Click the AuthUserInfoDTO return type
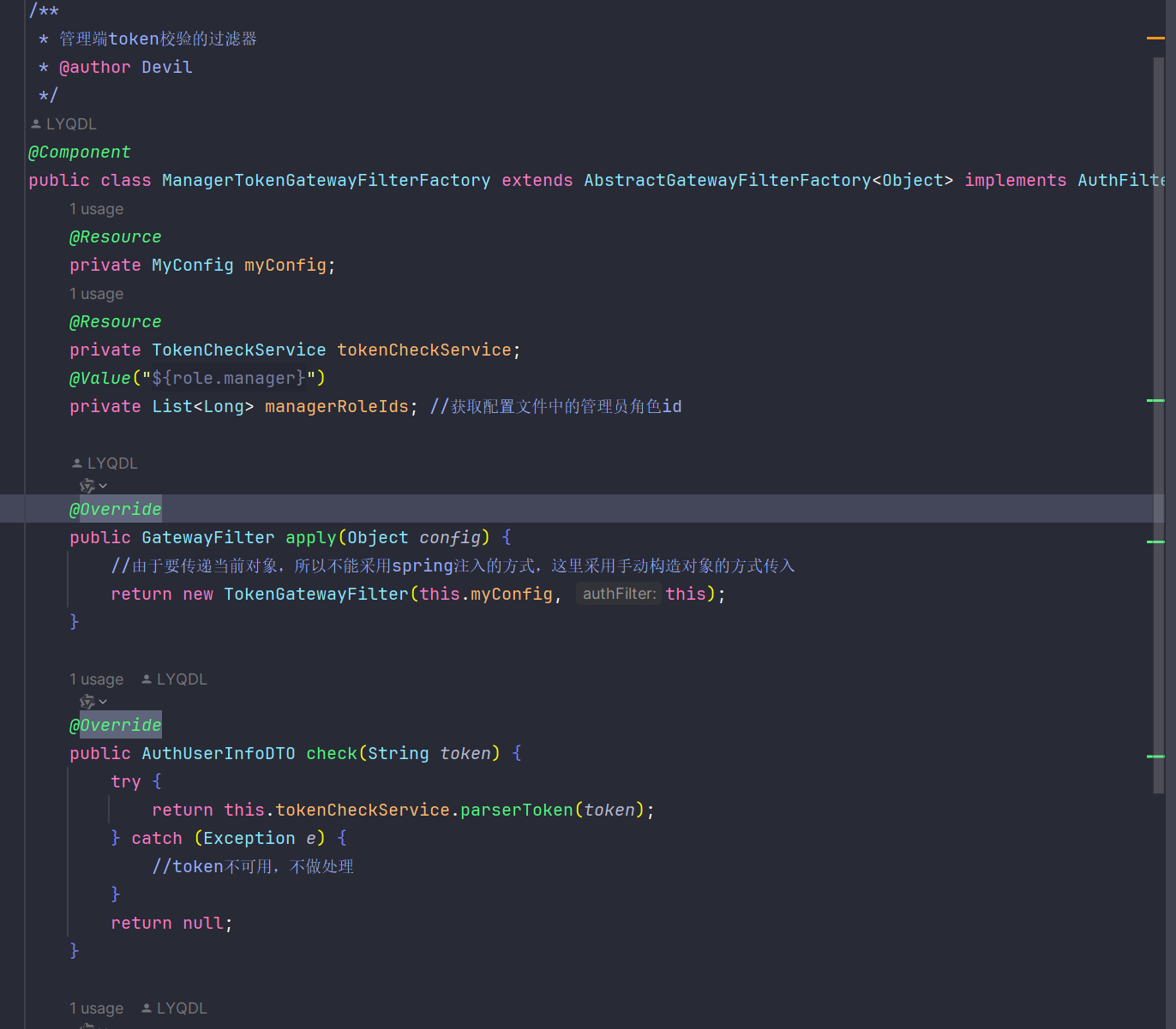Viewport: 1176px width, 1029px height. pos(219,754)
